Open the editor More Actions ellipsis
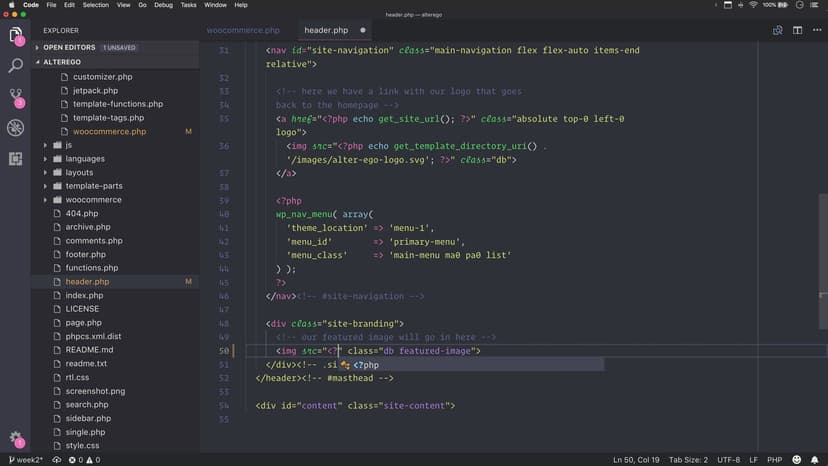 click(815, 30)
